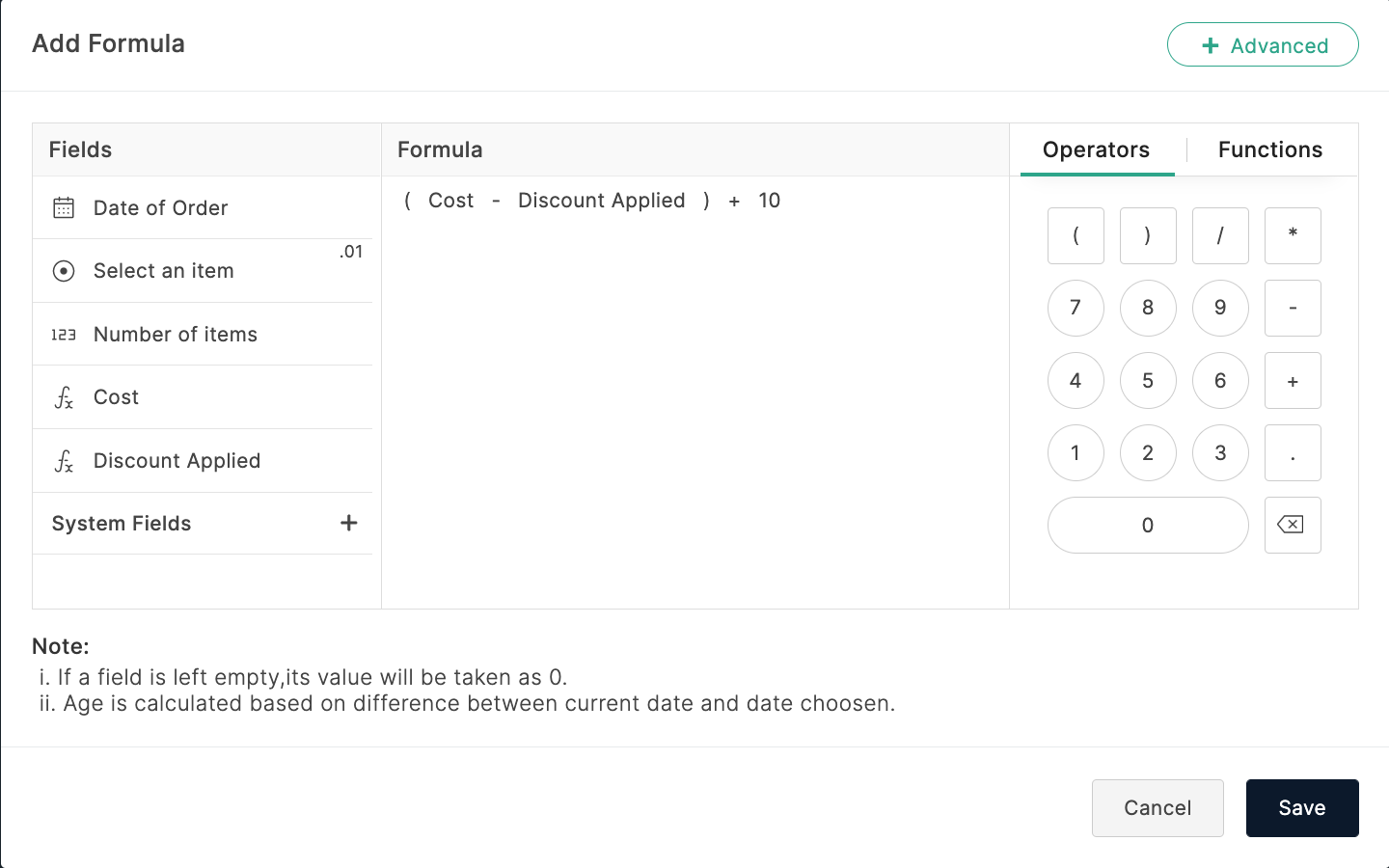Click the value 10 in the formula
Image resolution: width=1389 pixels, height=868 pixels.
click(770, 201)
